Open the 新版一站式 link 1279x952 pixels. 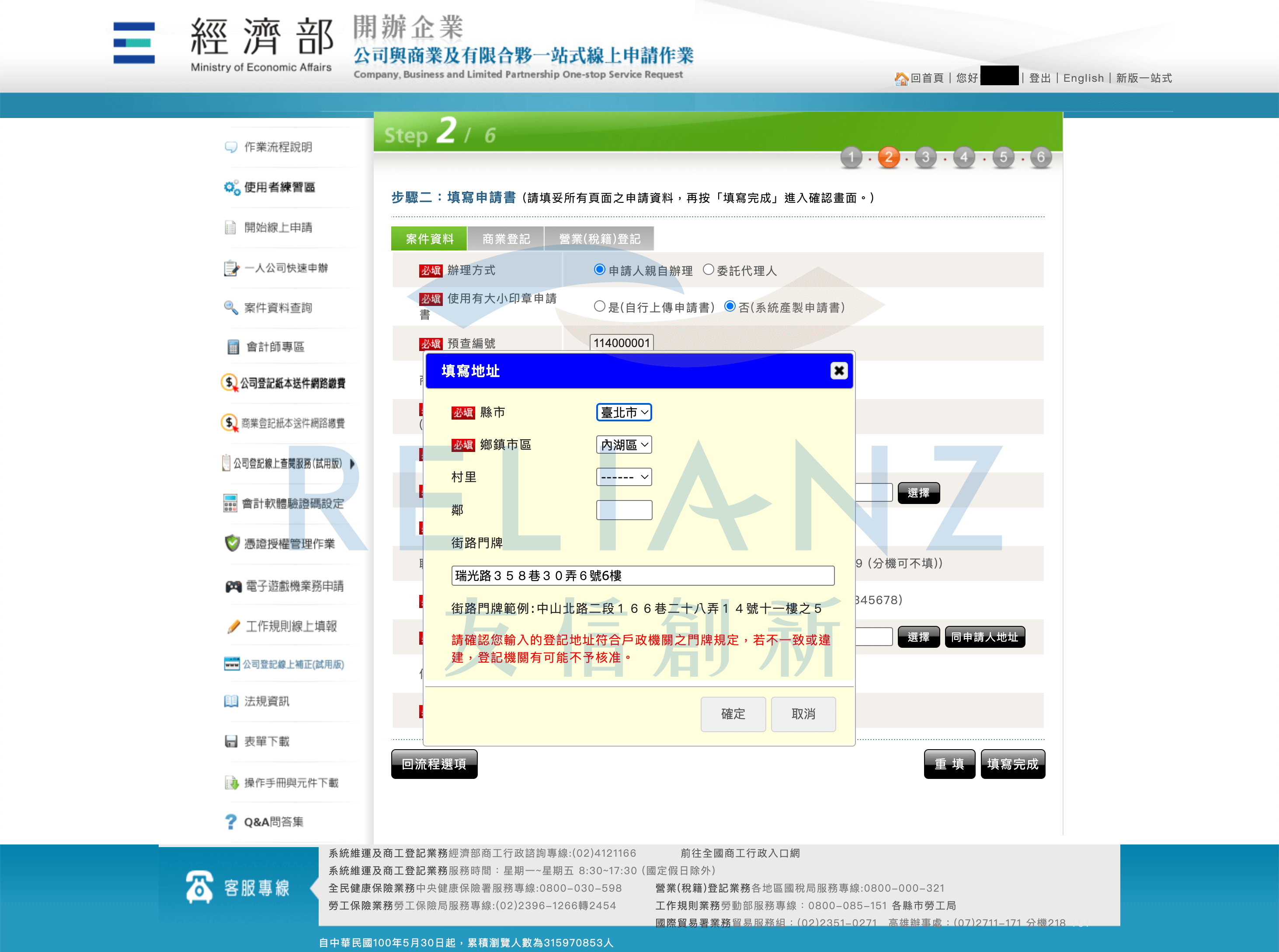point(1144,78)
